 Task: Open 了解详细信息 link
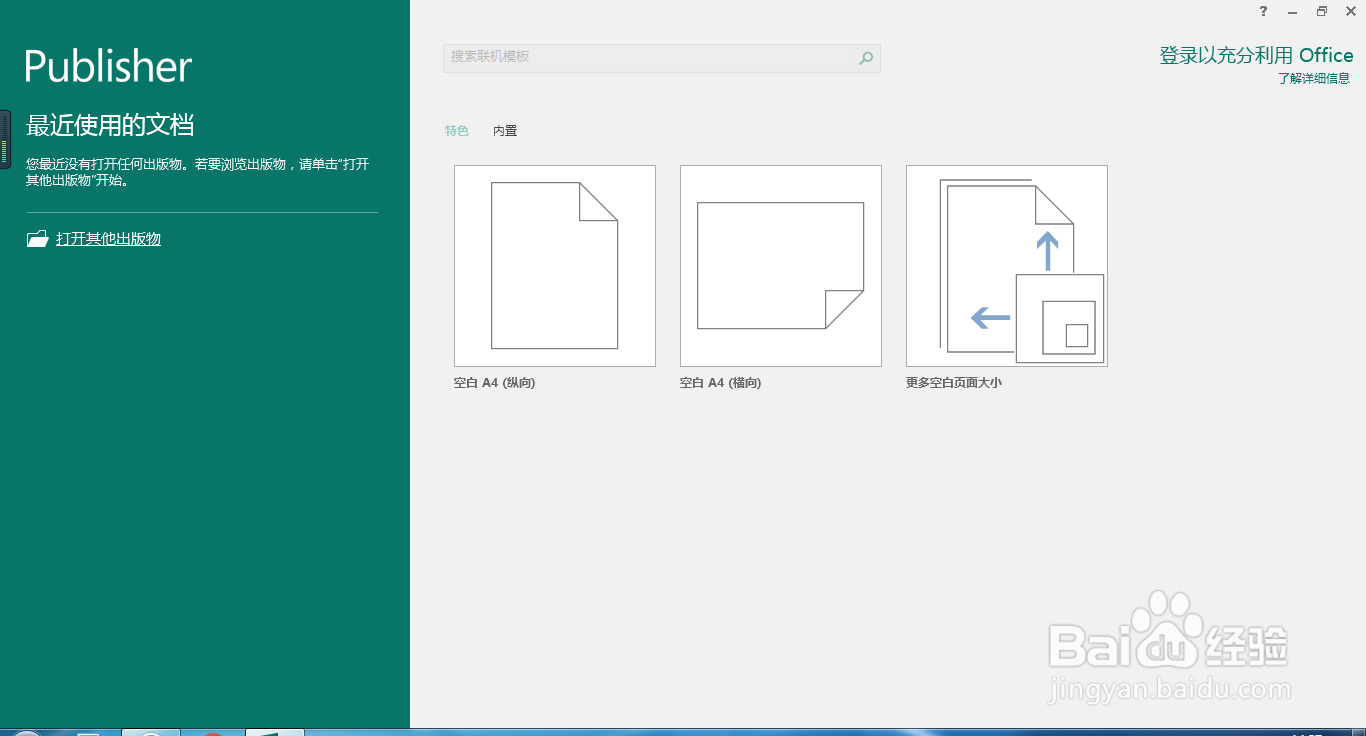[1314, 79]
